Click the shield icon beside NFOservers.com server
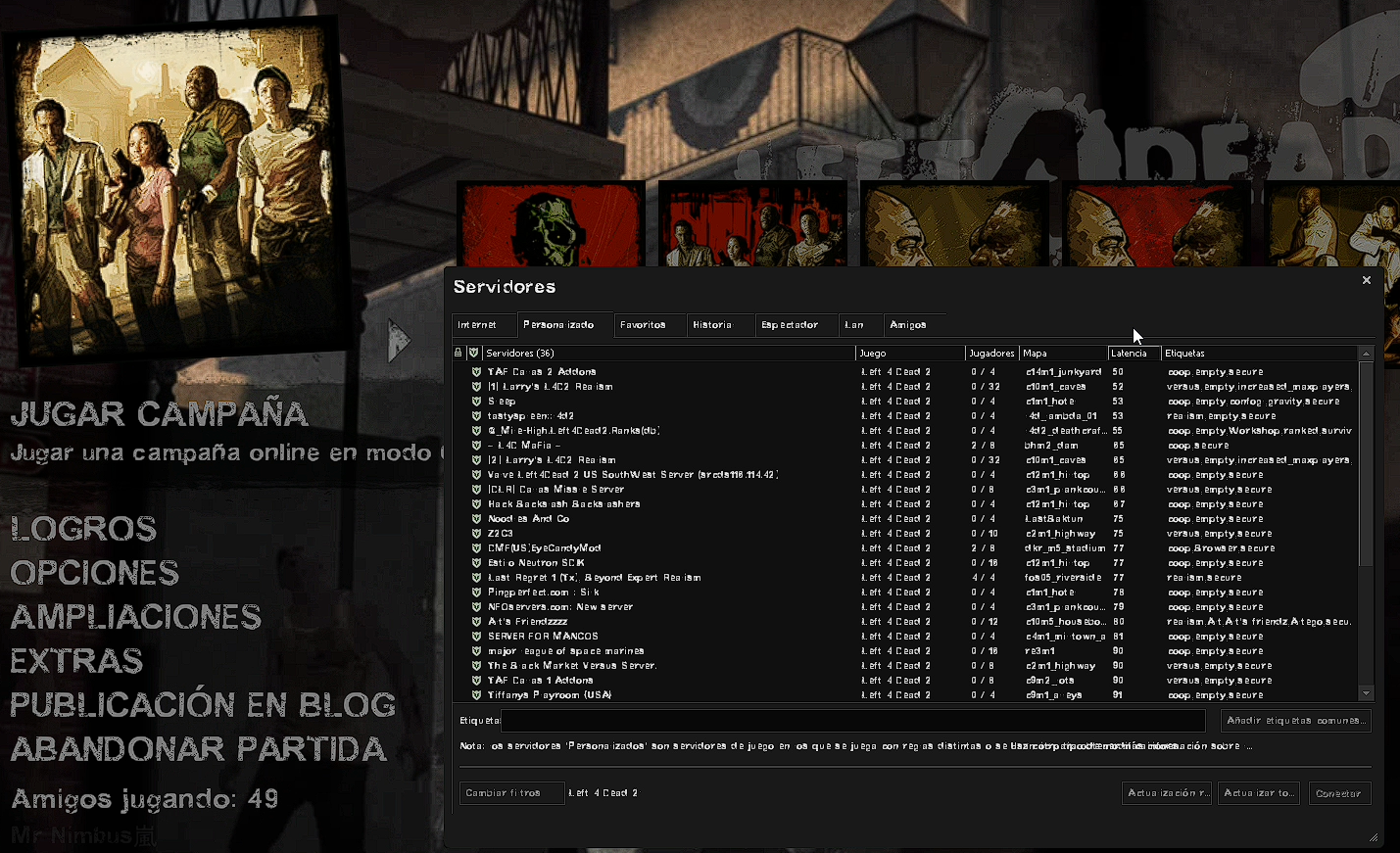The width and height of the screenshot is (1400, 853). pos(476,607)
